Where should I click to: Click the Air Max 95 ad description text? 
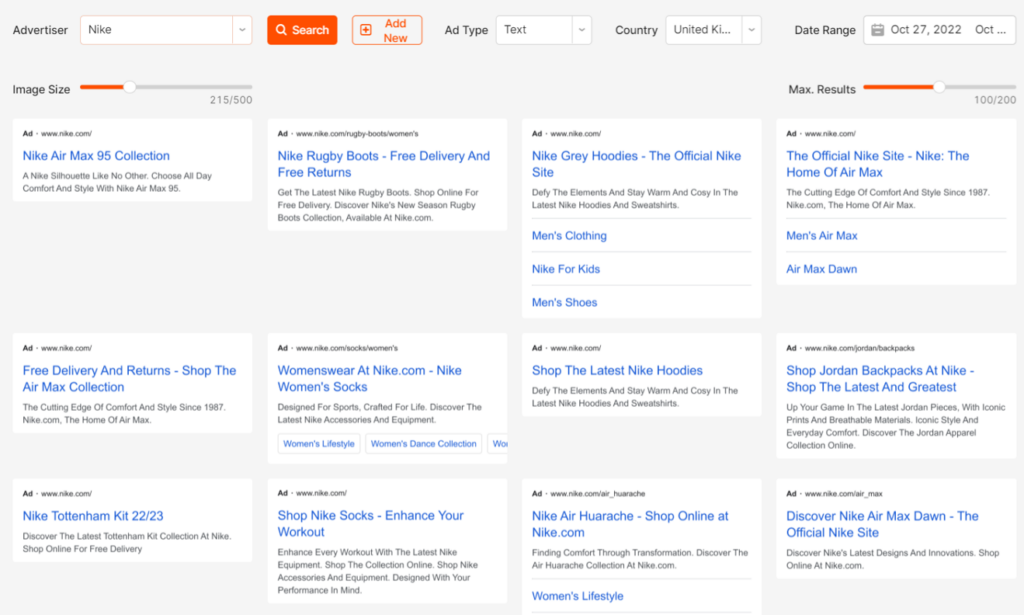[x=118, y=182]
